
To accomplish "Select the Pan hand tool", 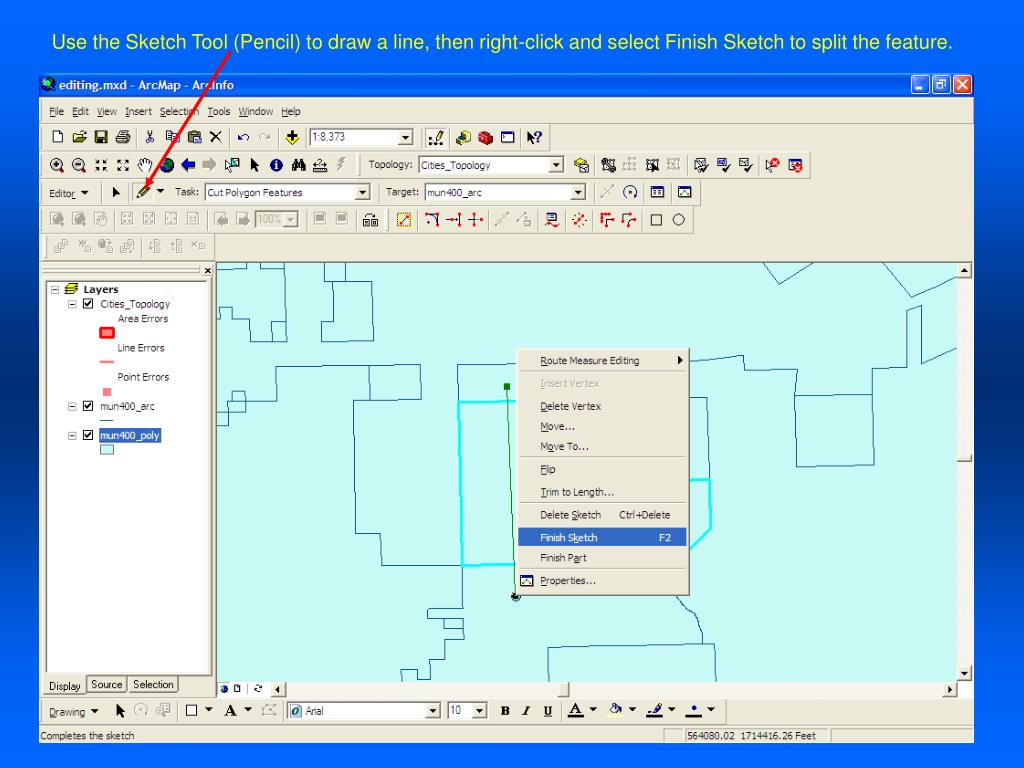I will pyautogui.click(x=144, y=165).
